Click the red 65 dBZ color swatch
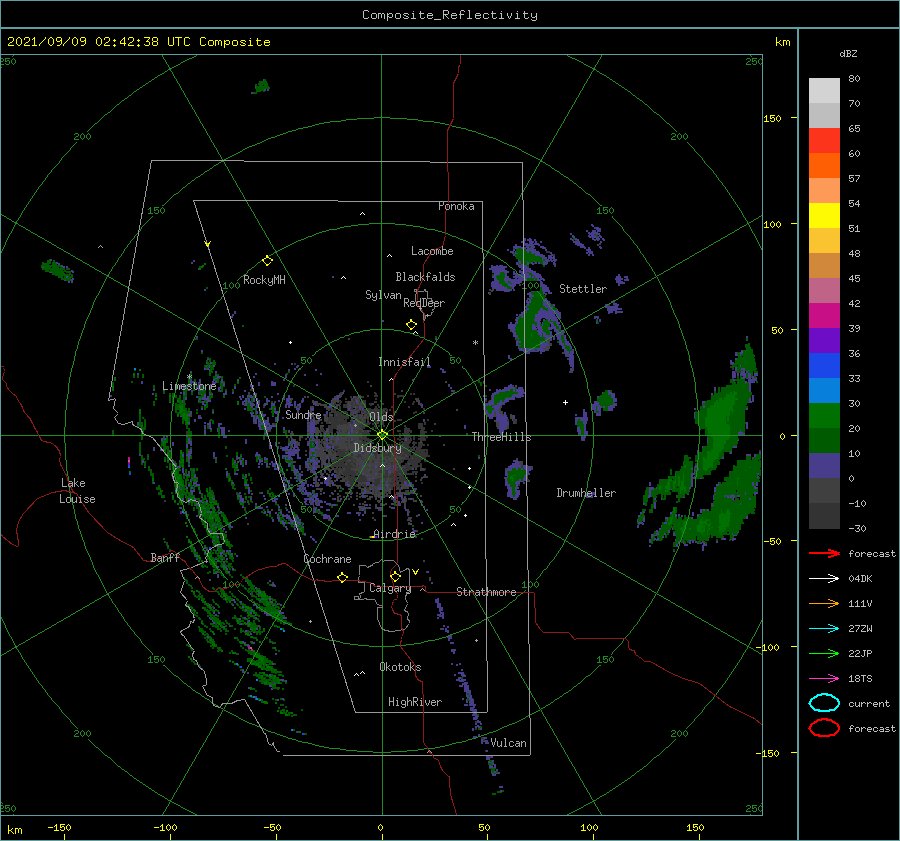 tap(824, 140)
